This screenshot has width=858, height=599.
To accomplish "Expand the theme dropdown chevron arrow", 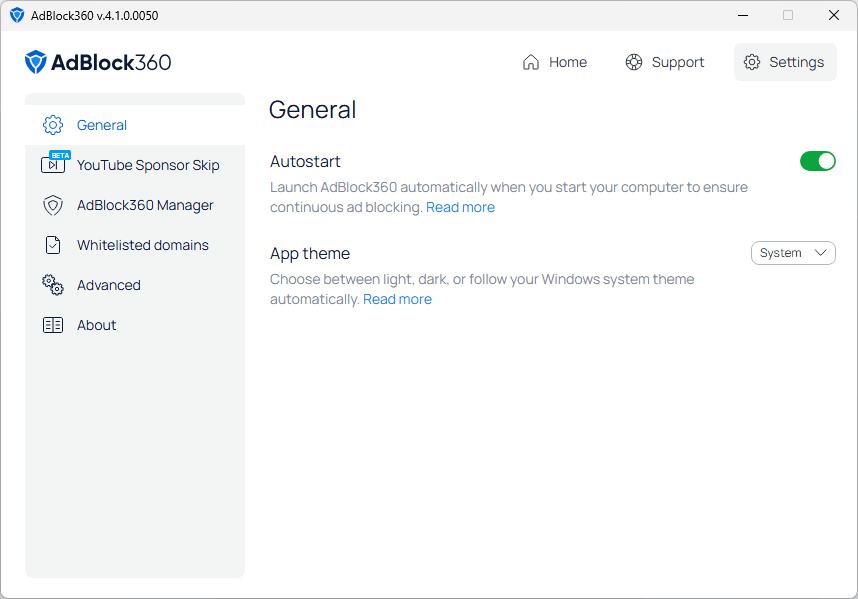I will pyautogui.click(x=822, y=253).
